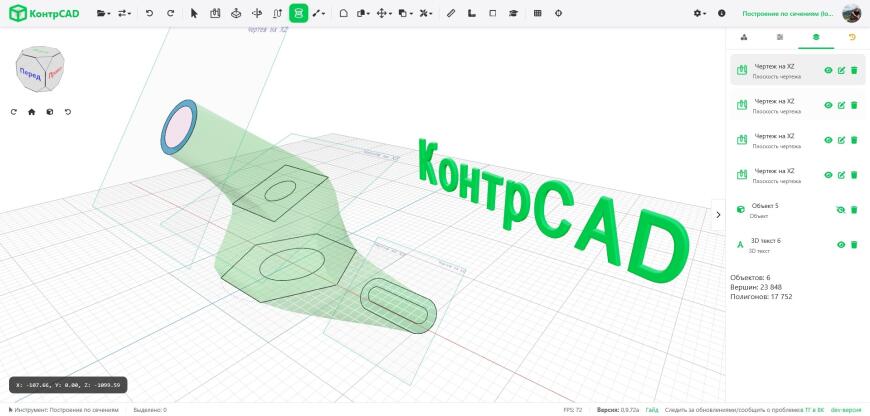
Task: Click "Инструмент: Построение по сечениям" status text
Action: [67, 410]
